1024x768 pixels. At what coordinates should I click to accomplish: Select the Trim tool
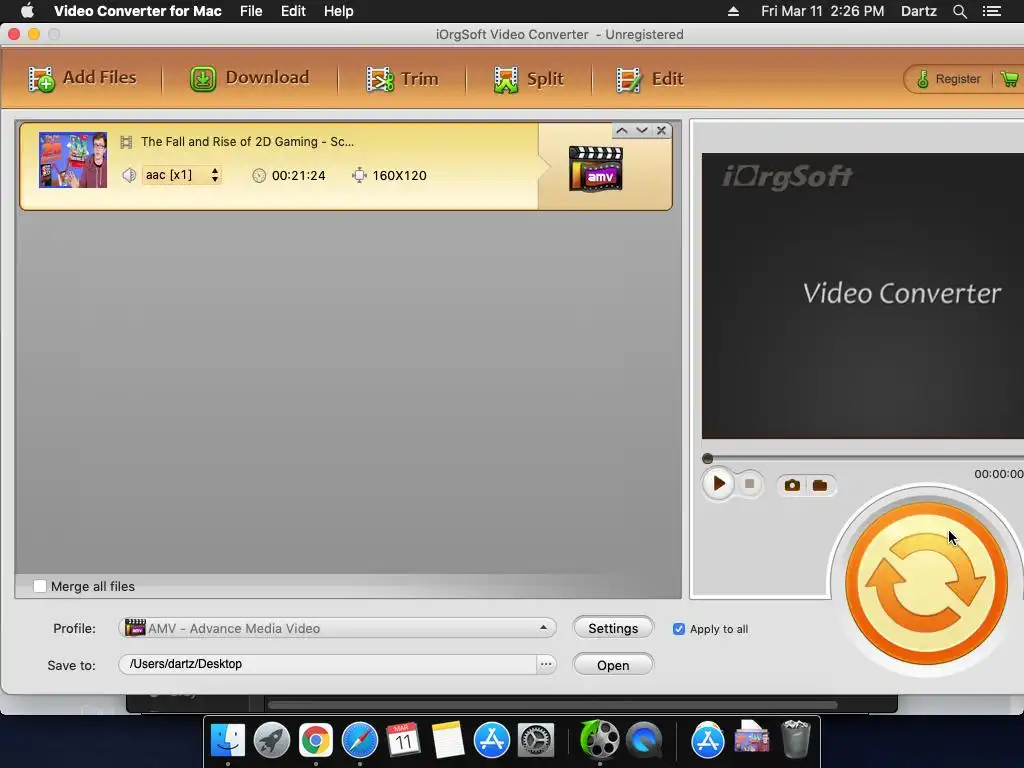pos(402,79)
